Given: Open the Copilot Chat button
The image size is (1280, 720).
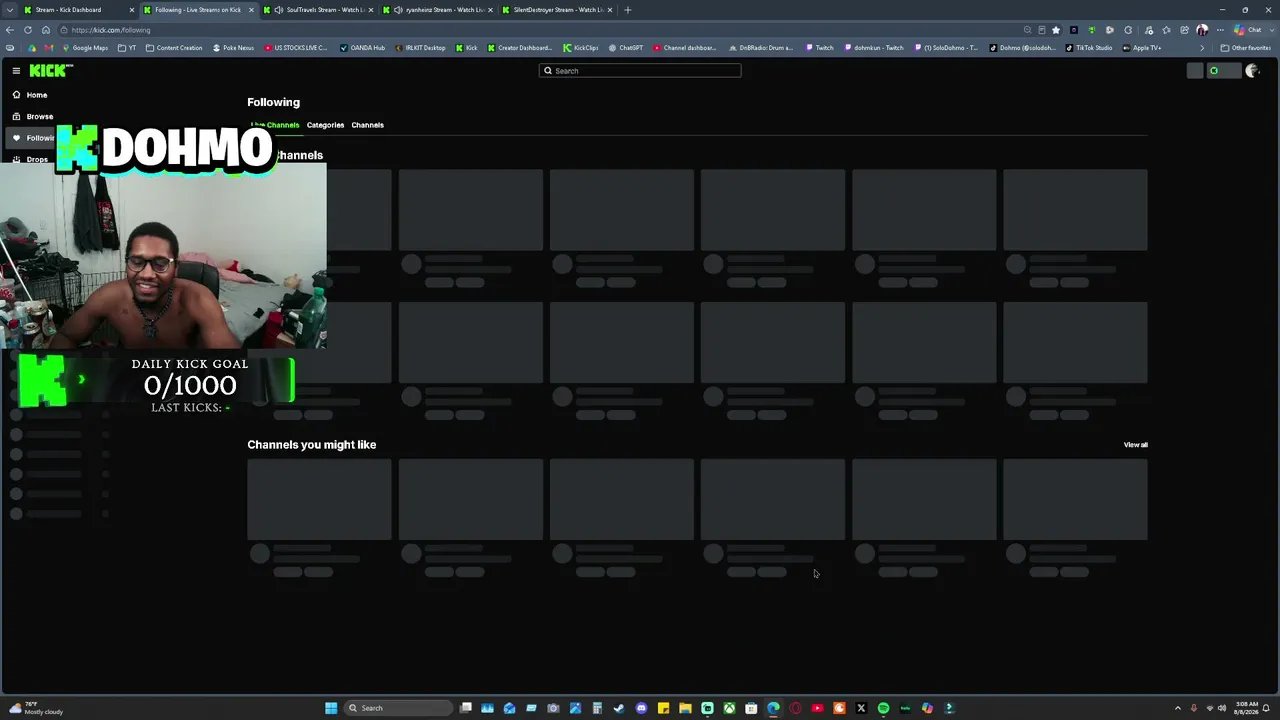Looking at the screenshot, I should click(x=1249, y=30).
